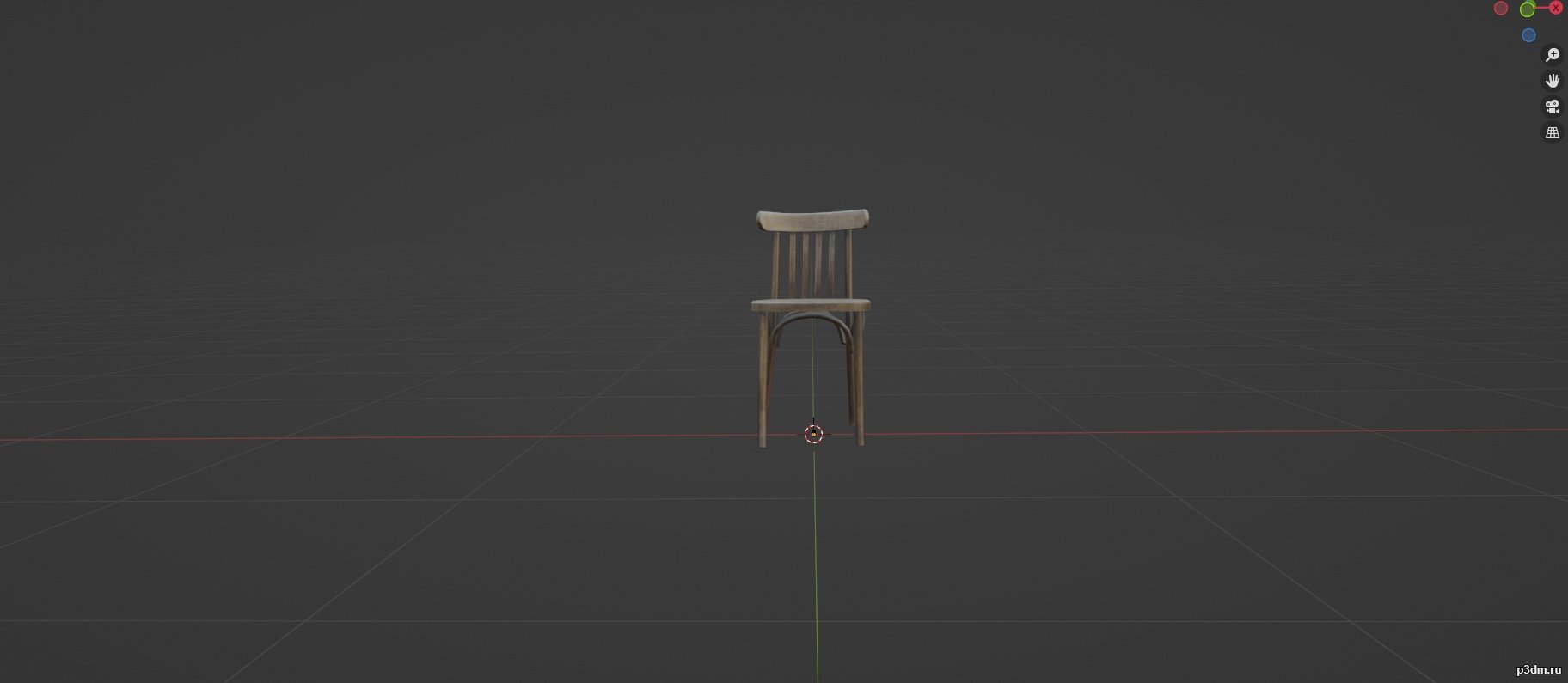Click the p3dm.ru watermark text

click(x=1538, y=669)
